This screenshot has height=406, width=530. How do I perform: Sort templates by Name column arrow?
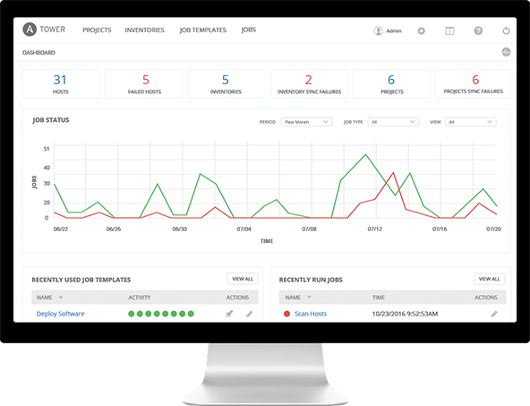(61, 297)
